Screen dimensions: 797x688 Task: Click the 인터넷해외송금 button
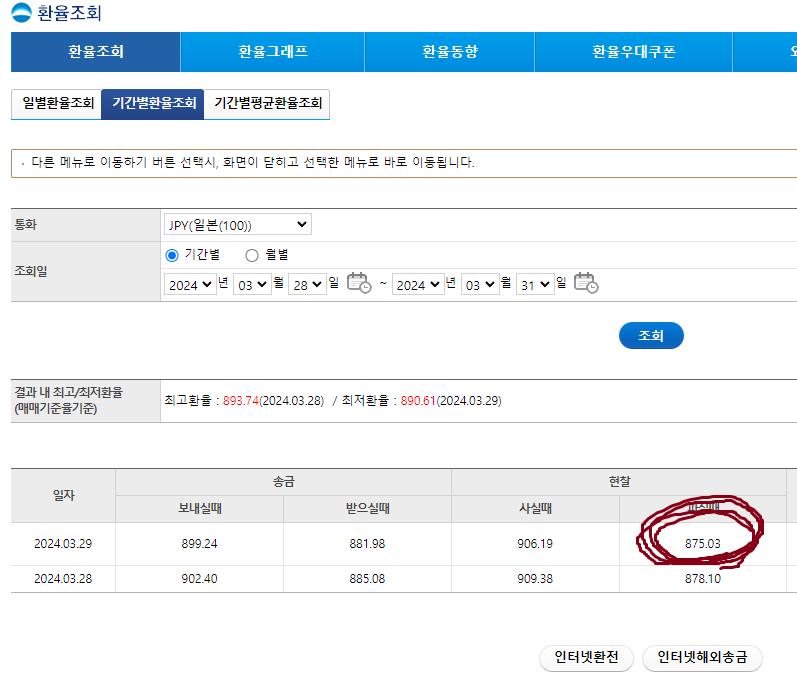click(x=702, y=658)
